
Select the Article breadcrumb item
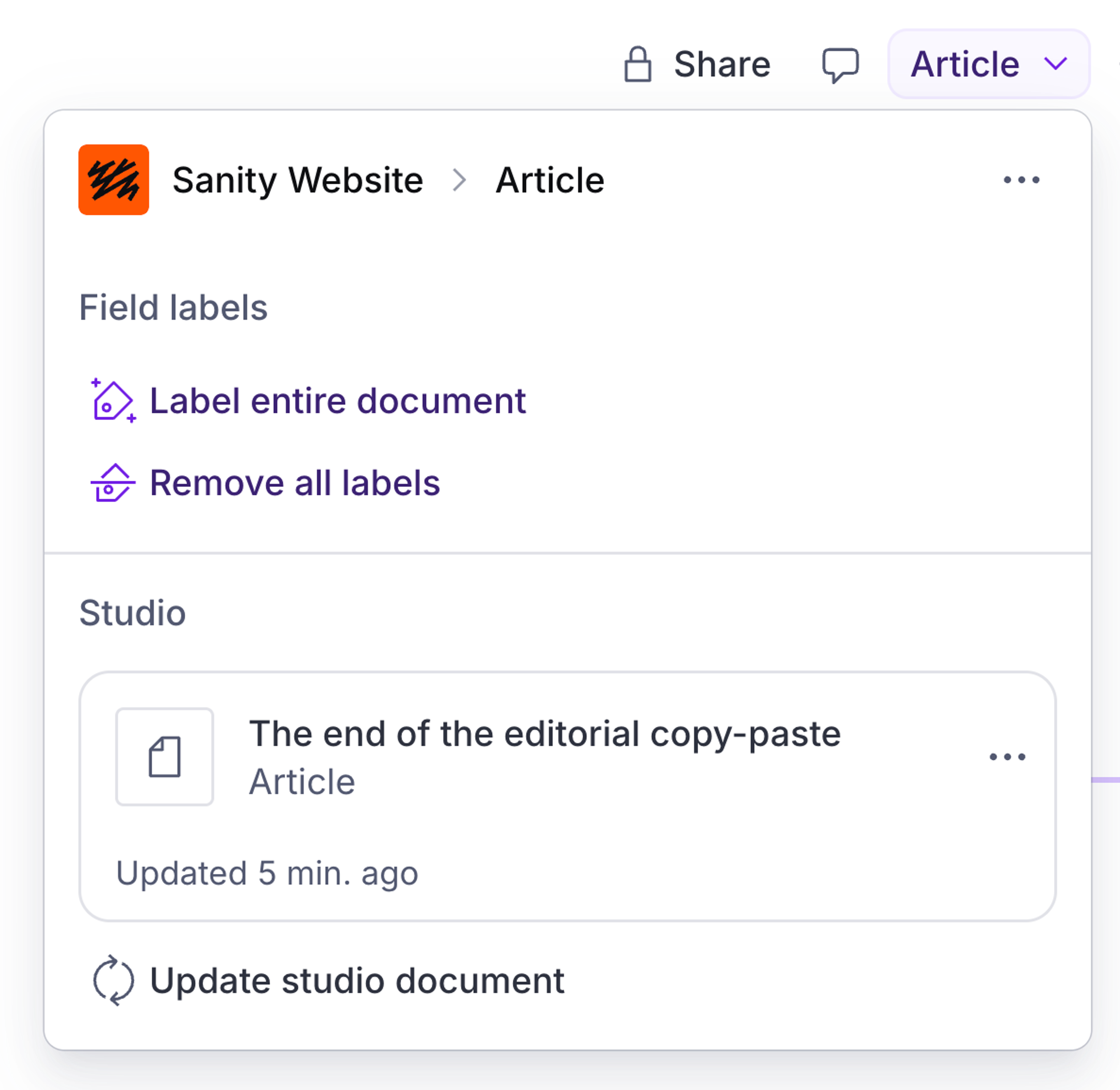(x=550, y=180)
